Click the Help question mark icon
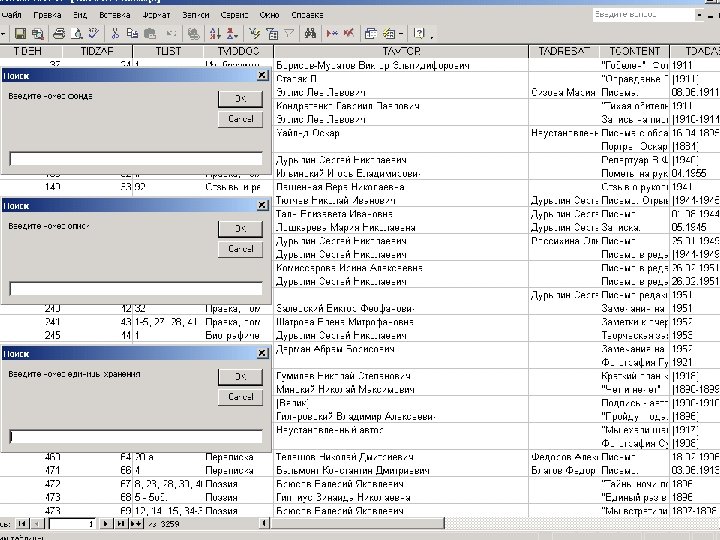This screenshot has height=540, width=720. click(x=418, y=33)
